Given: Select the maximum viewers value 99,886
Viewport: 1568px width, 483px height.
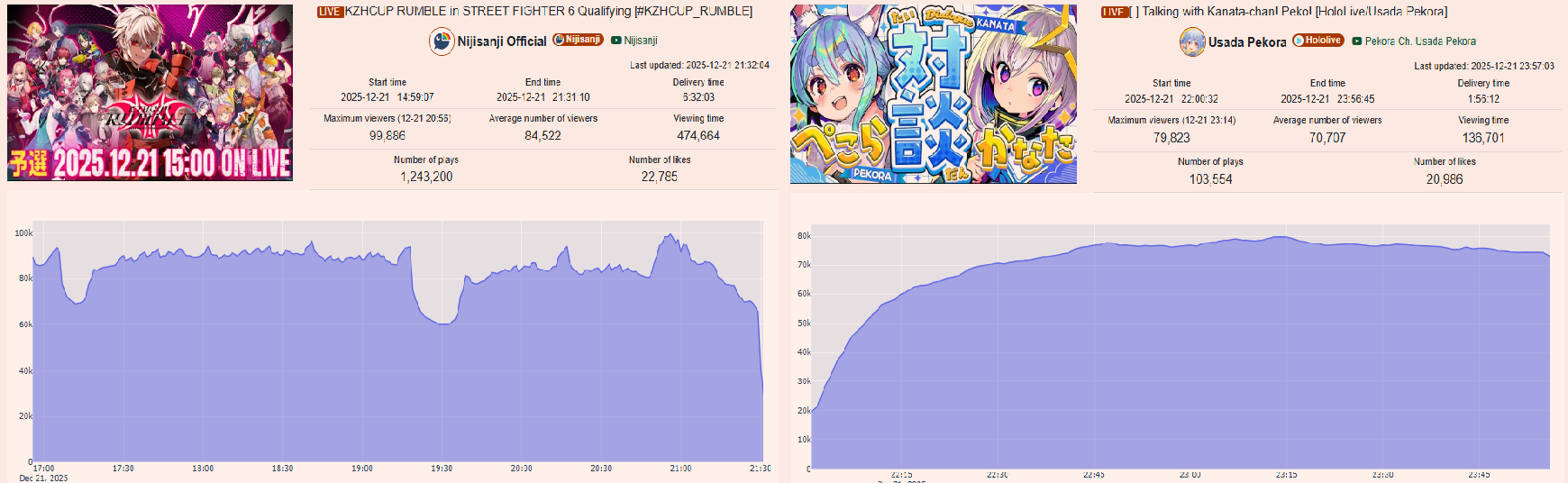Looking at the screenshot, I should point(387,136).
